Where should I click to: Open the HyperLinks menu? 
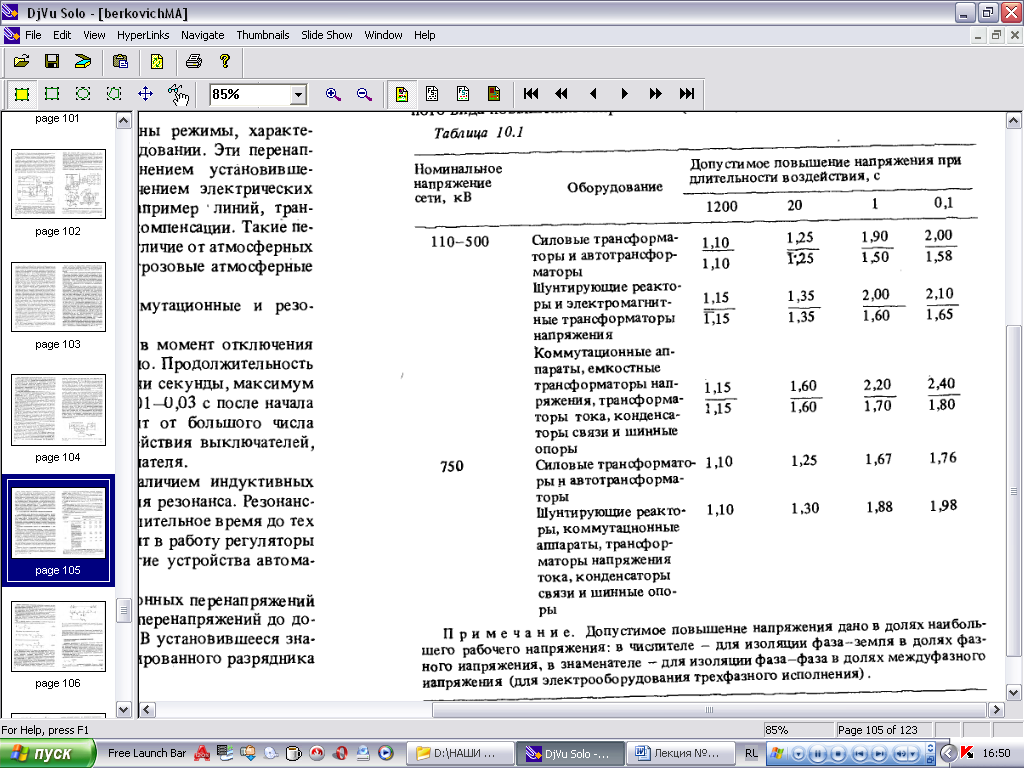coord(143,35)
